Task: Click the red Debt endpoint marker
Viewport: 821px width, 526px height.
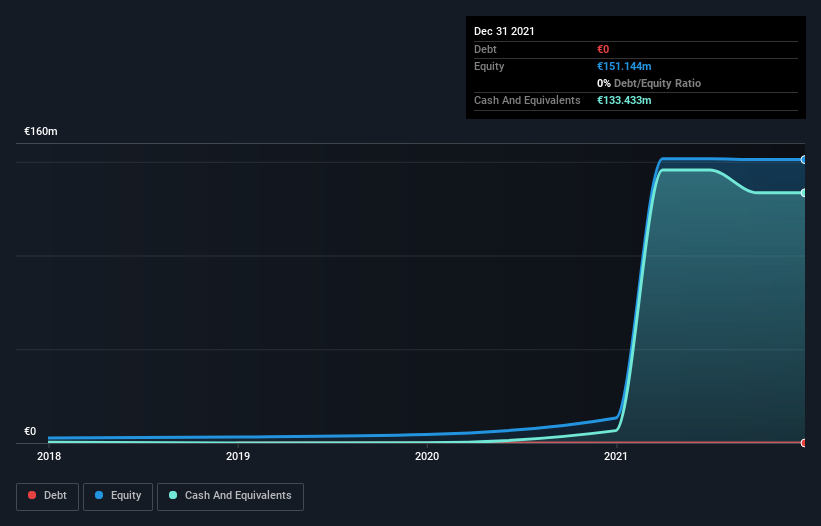Action: pos(803,443)
